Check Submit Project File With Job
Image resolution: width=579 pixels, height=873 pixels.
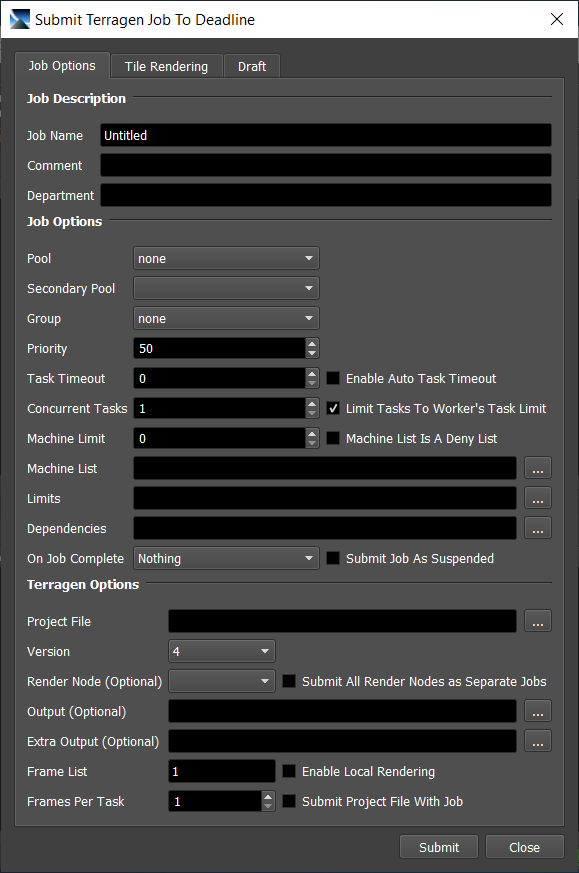pos(289,802)
